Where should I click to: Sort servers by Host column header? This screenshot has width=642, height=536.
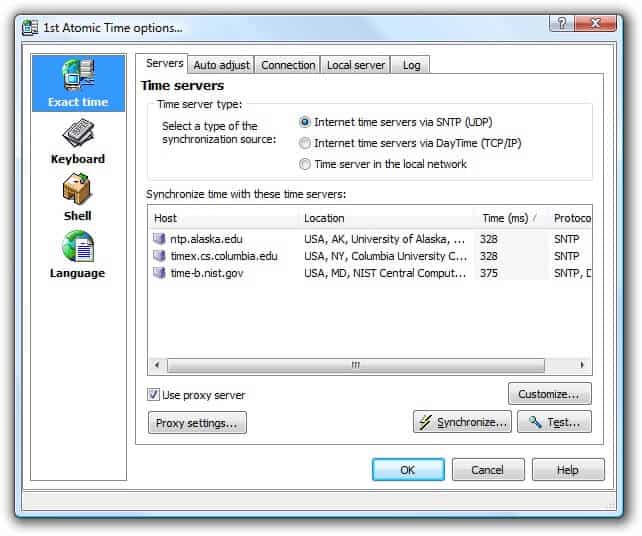(223, 218)
